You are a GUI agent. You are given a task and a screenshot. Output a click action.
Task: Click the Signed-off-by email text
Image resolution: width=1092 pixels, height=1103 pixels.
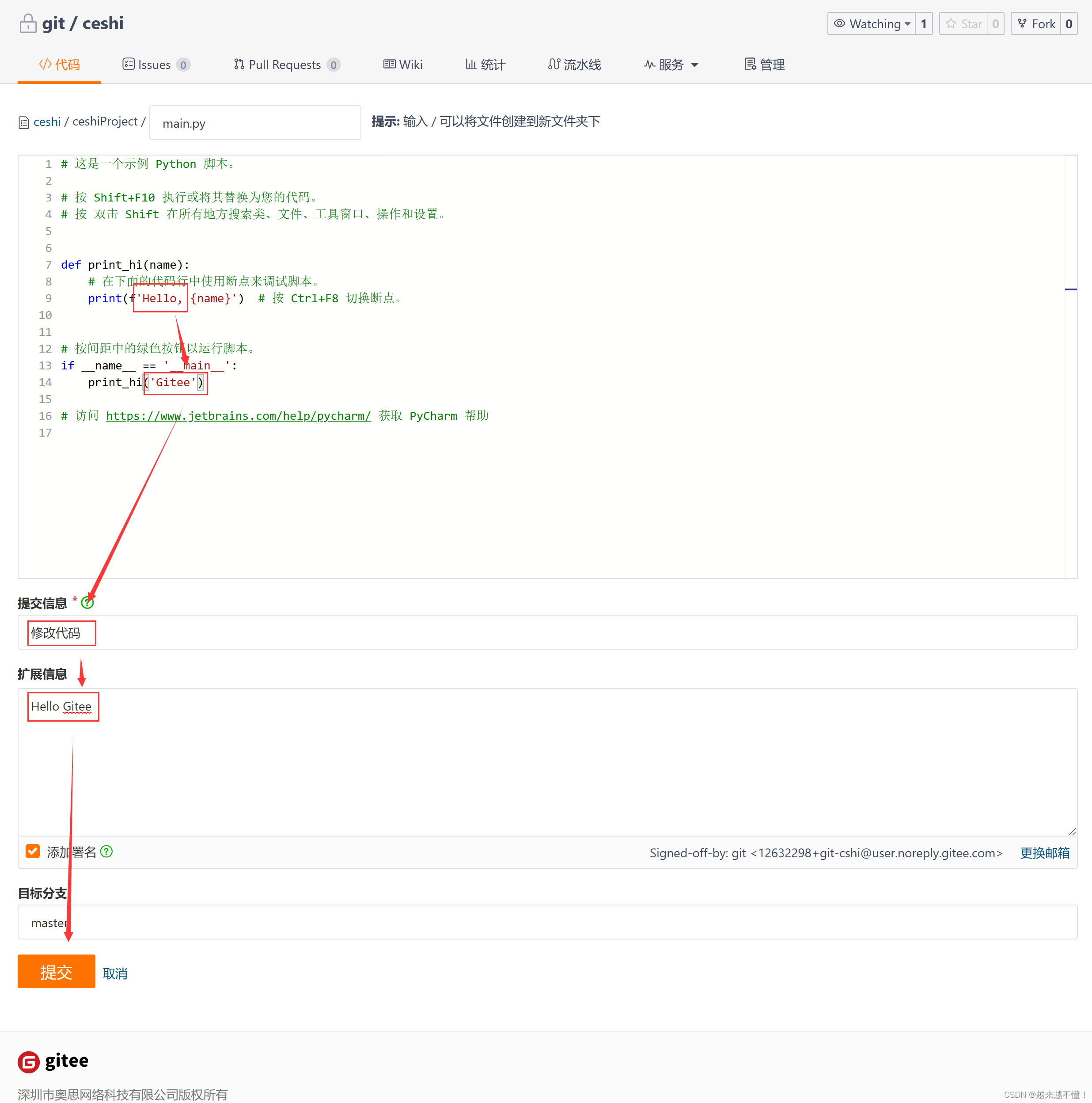826,853
